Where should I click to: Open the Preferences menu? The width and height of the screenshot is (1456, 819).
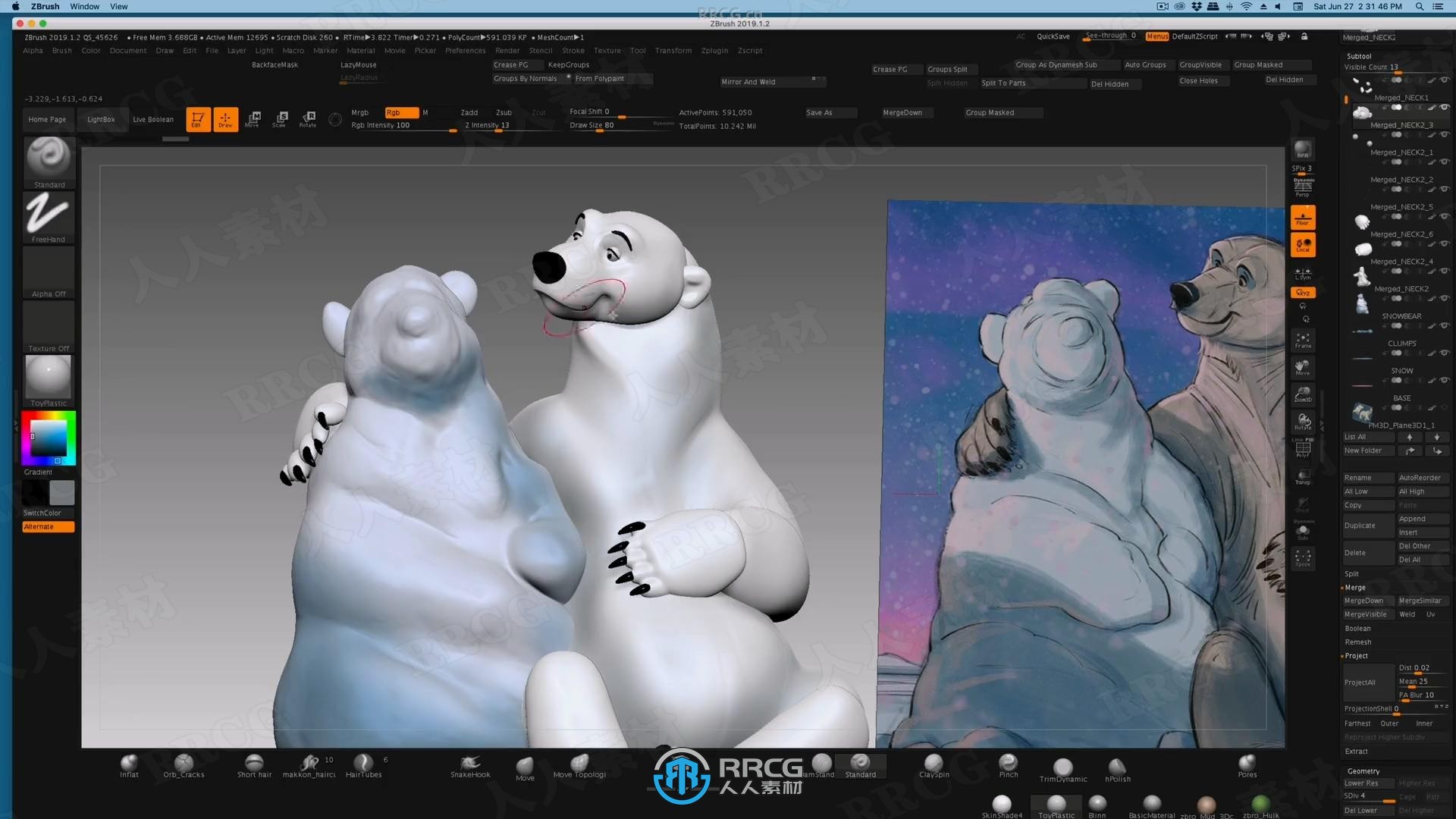[x=465, y=51]
